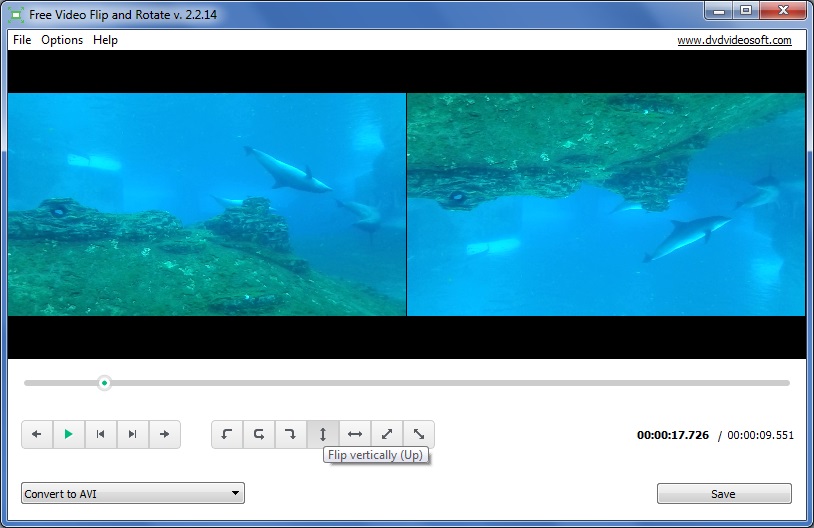Rotate video 90 degrees clockwise
Screen dimensions: 814x528
pos(291,434)
